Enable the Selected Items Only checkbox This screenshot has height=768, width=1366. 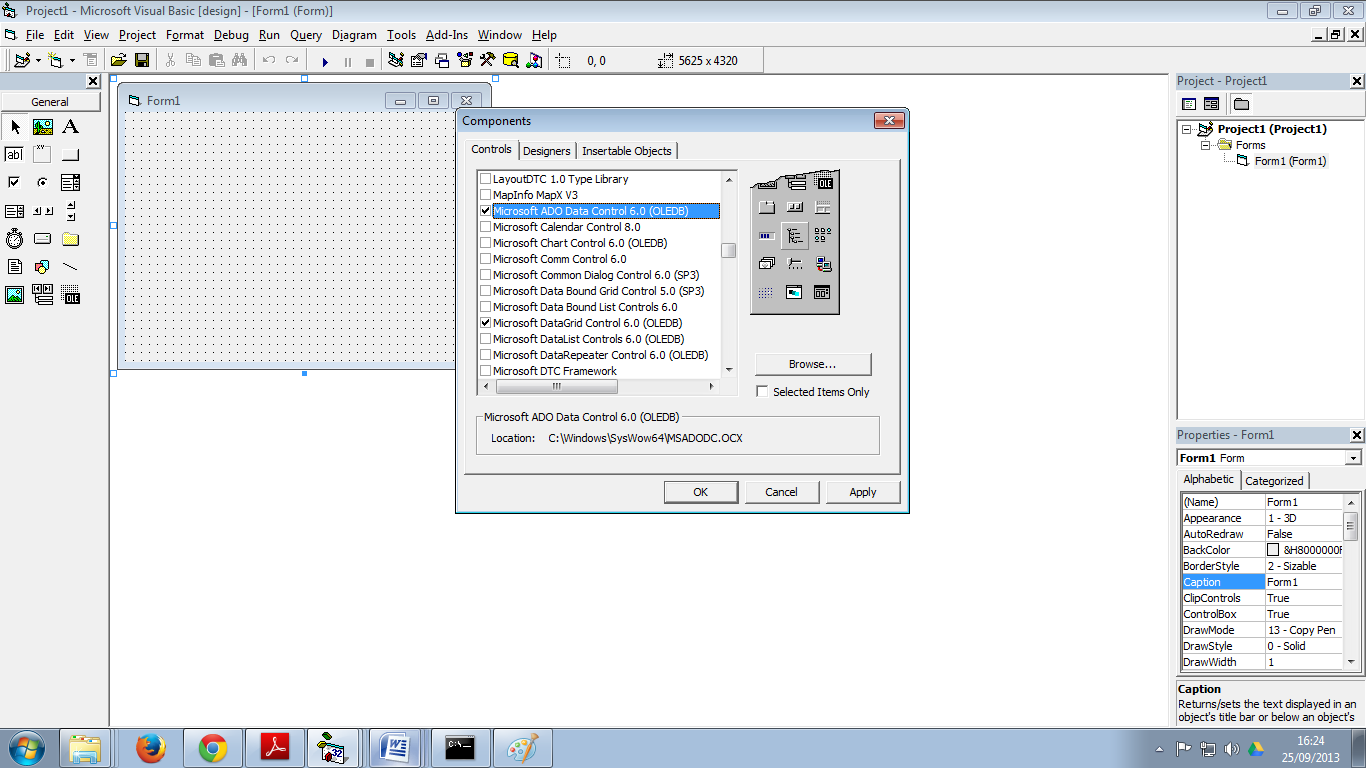[762, 392]
